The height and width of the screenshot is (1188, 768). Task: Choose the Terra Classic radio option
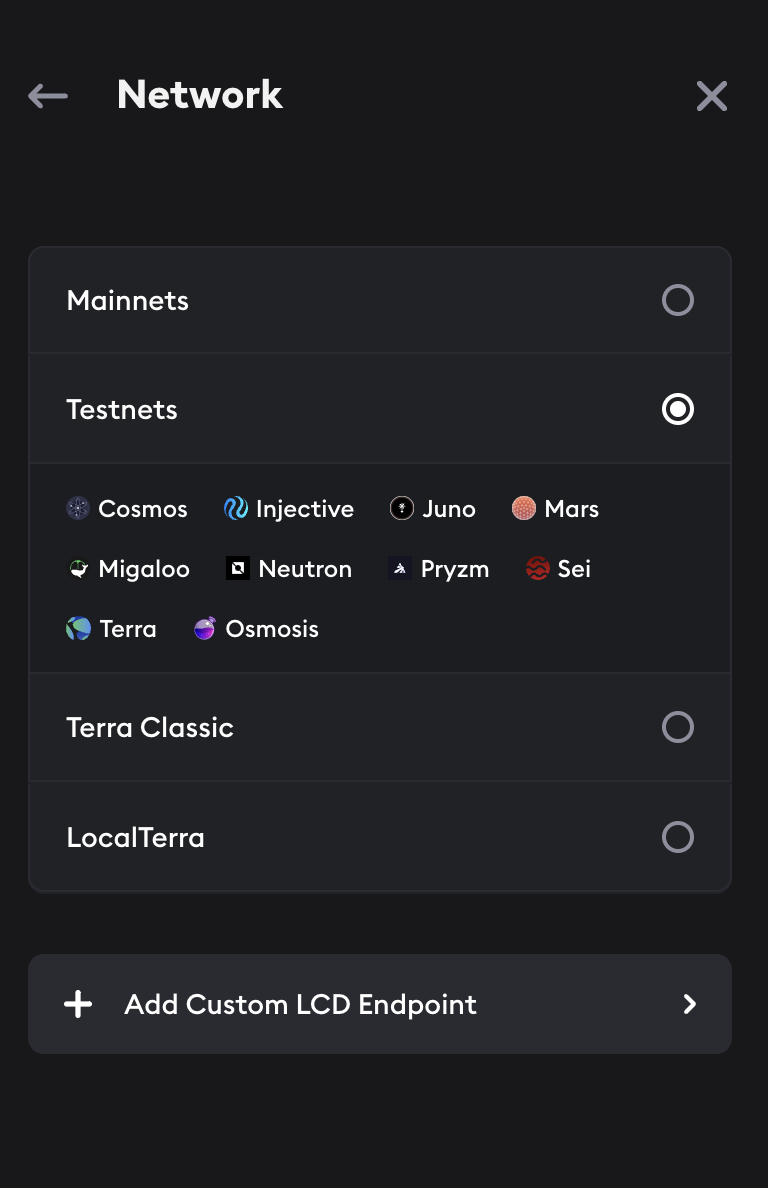(x=678, y=727)
